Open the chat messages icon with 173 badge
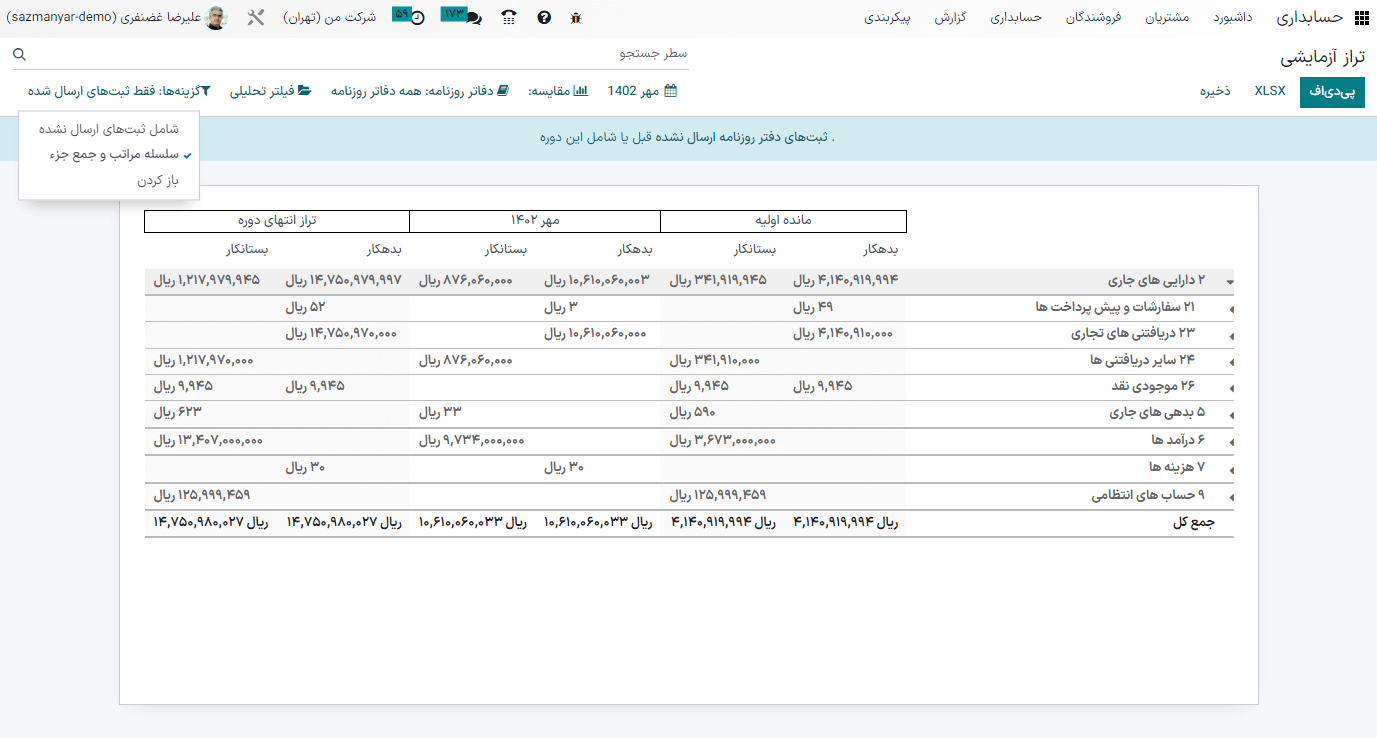 point(473,18)
